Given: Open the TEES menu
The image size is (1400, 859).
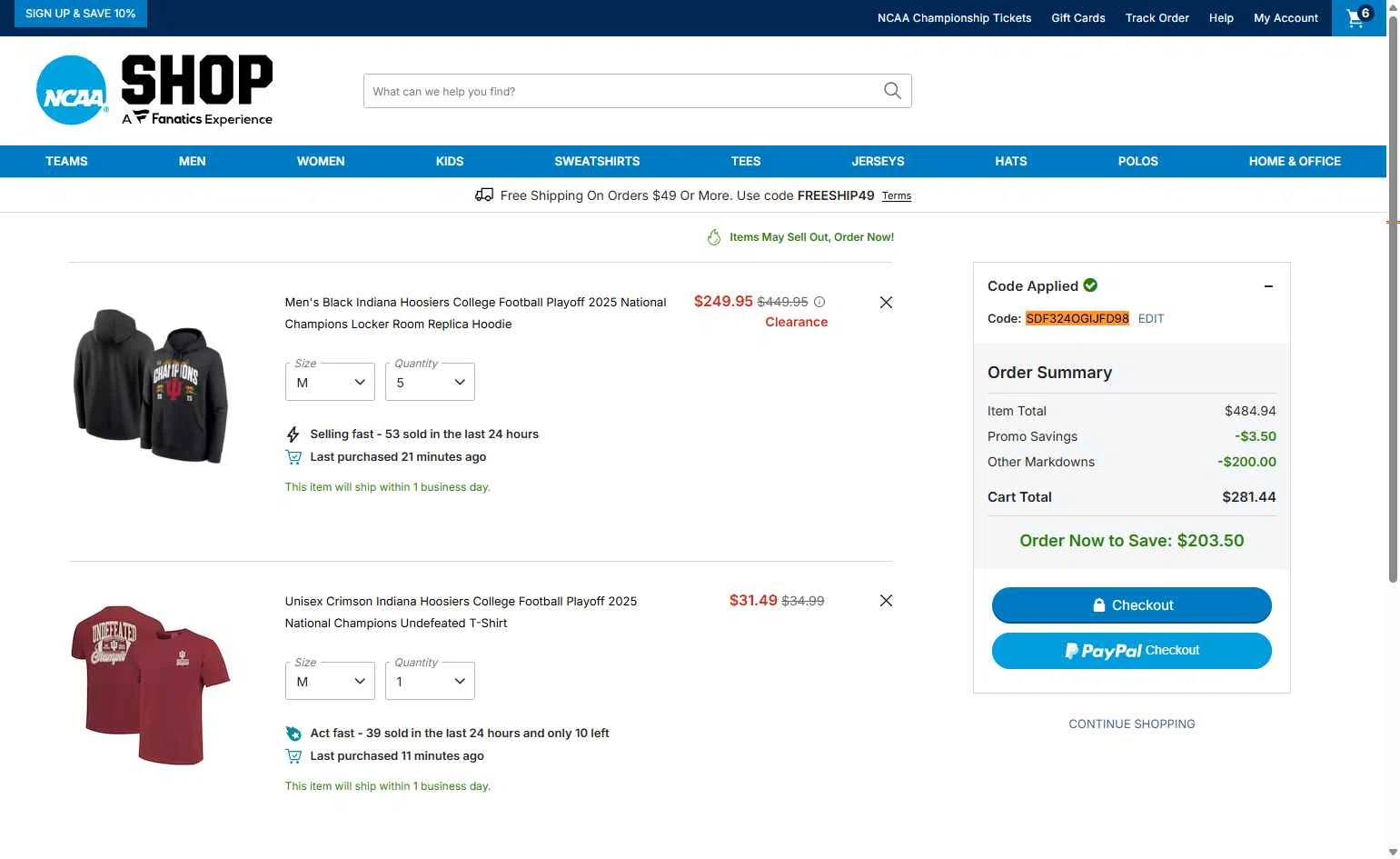Looking at the screenshot, I should coord(746,161).
